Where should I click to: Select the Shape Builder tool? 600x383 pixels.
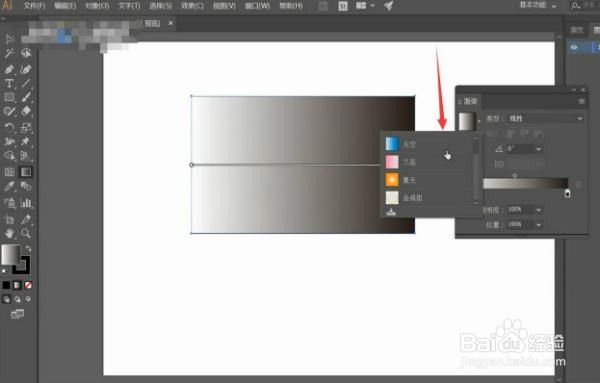(x=9, y=156)
